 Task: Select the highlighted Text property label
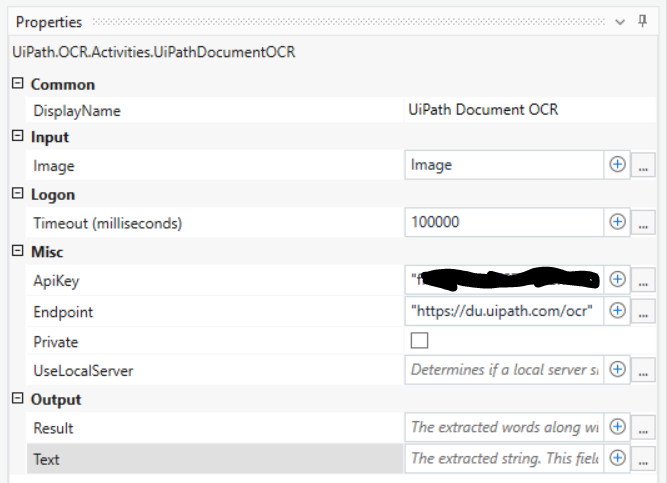coord(46,460)
